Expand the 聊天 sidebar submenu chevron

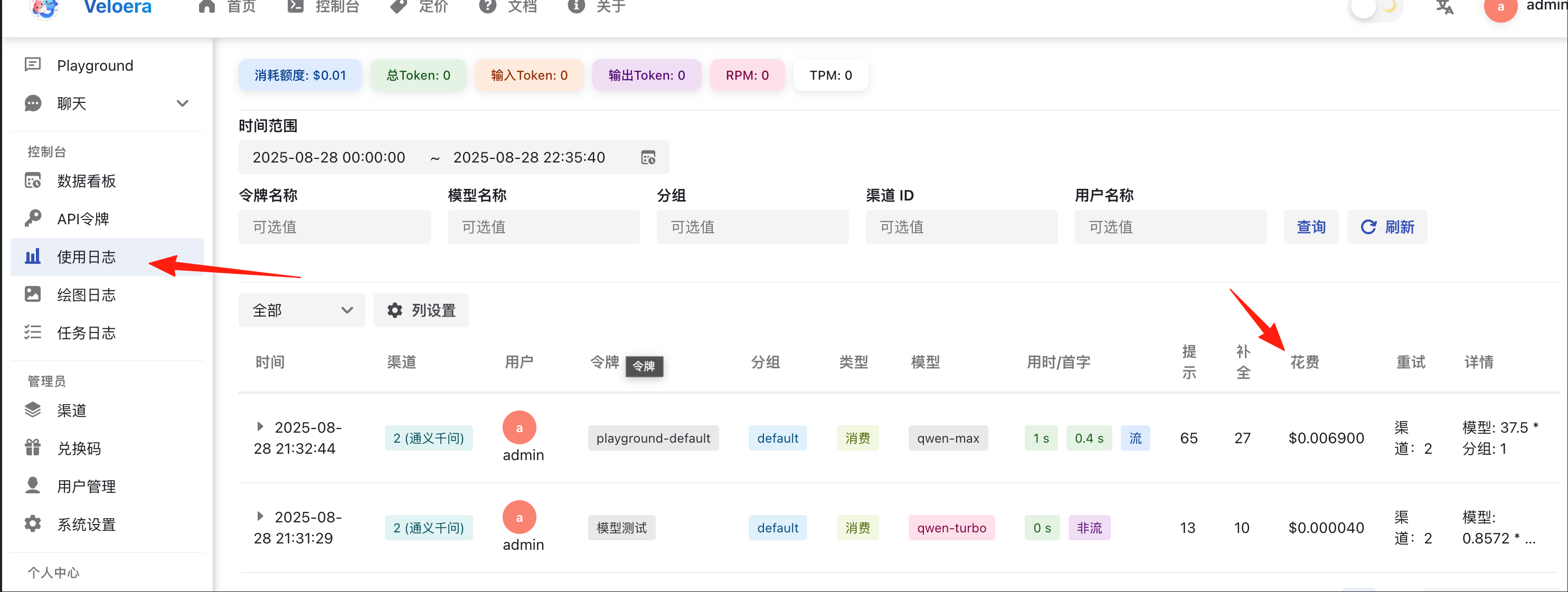click(x=183, y=103)
